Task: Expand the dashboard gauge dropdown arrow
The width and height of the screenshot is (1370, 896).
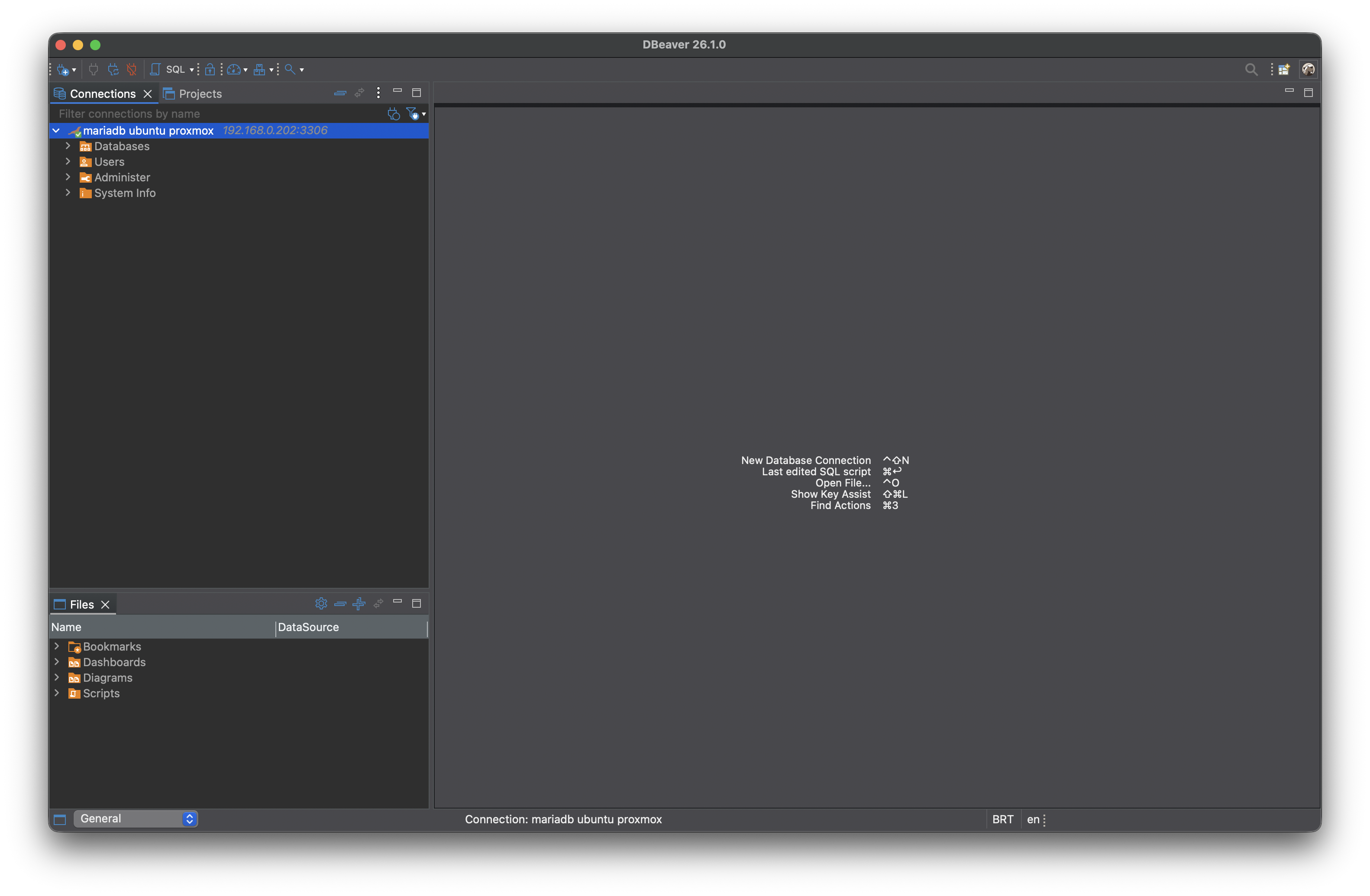Action: click(246, 70)
